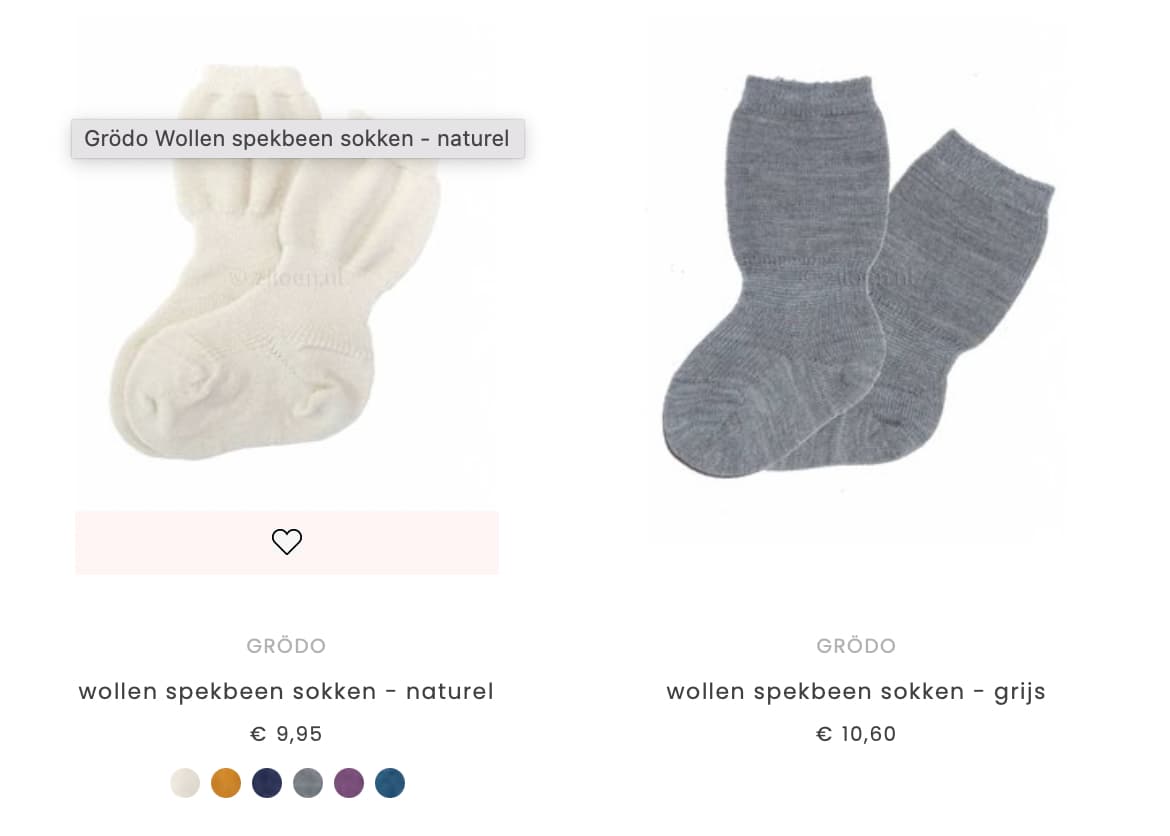
Task: Click GRÖDO brand above grijs socks
Action: (856, 645)
